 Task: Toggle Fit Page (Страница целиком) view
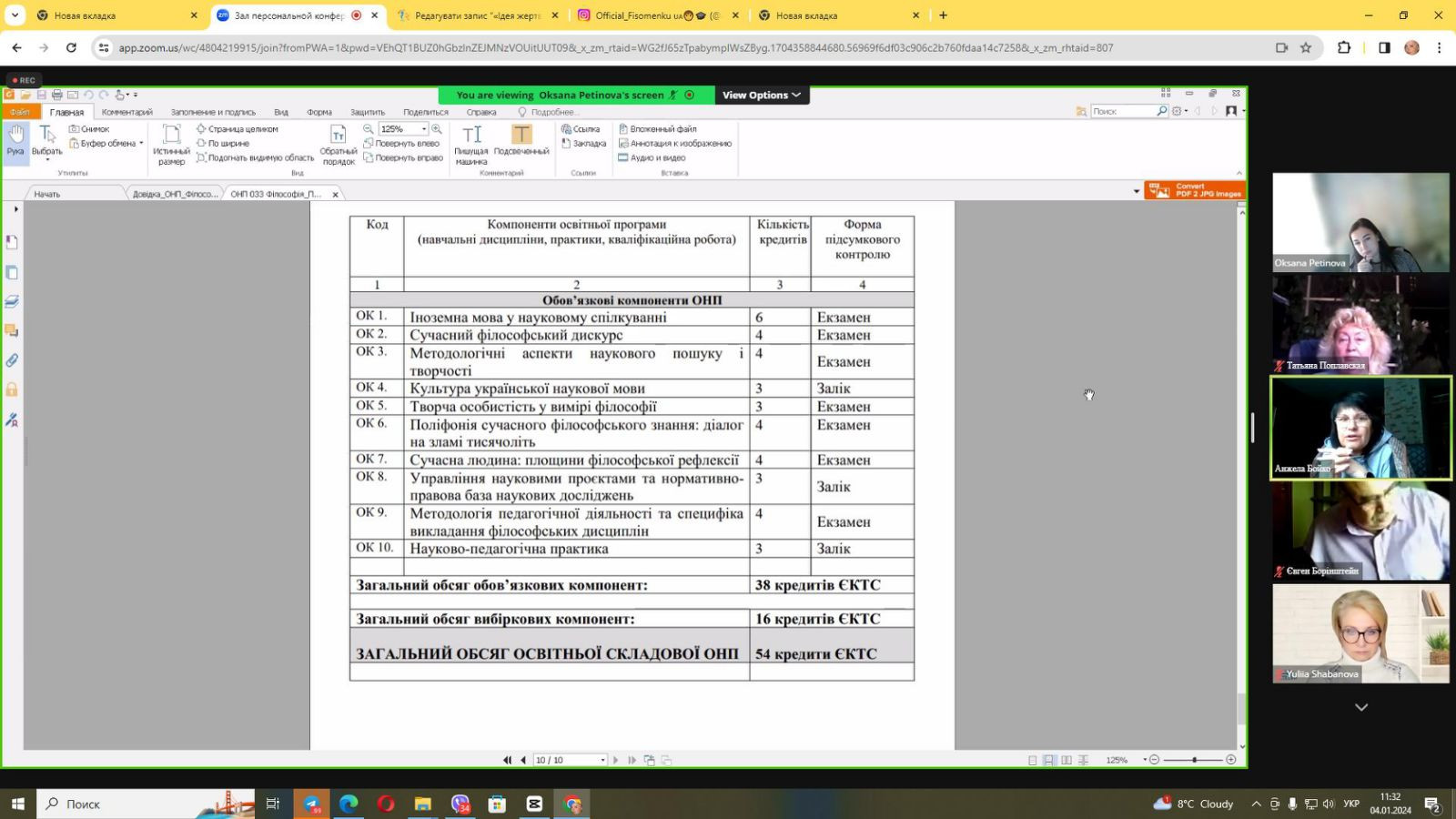click(x=237, y=129)
